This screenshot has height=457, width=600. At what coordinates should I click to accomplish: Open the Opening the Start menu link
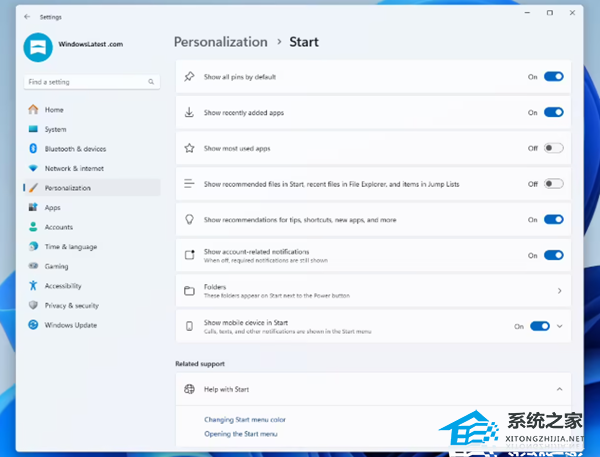tap(241, 434)
